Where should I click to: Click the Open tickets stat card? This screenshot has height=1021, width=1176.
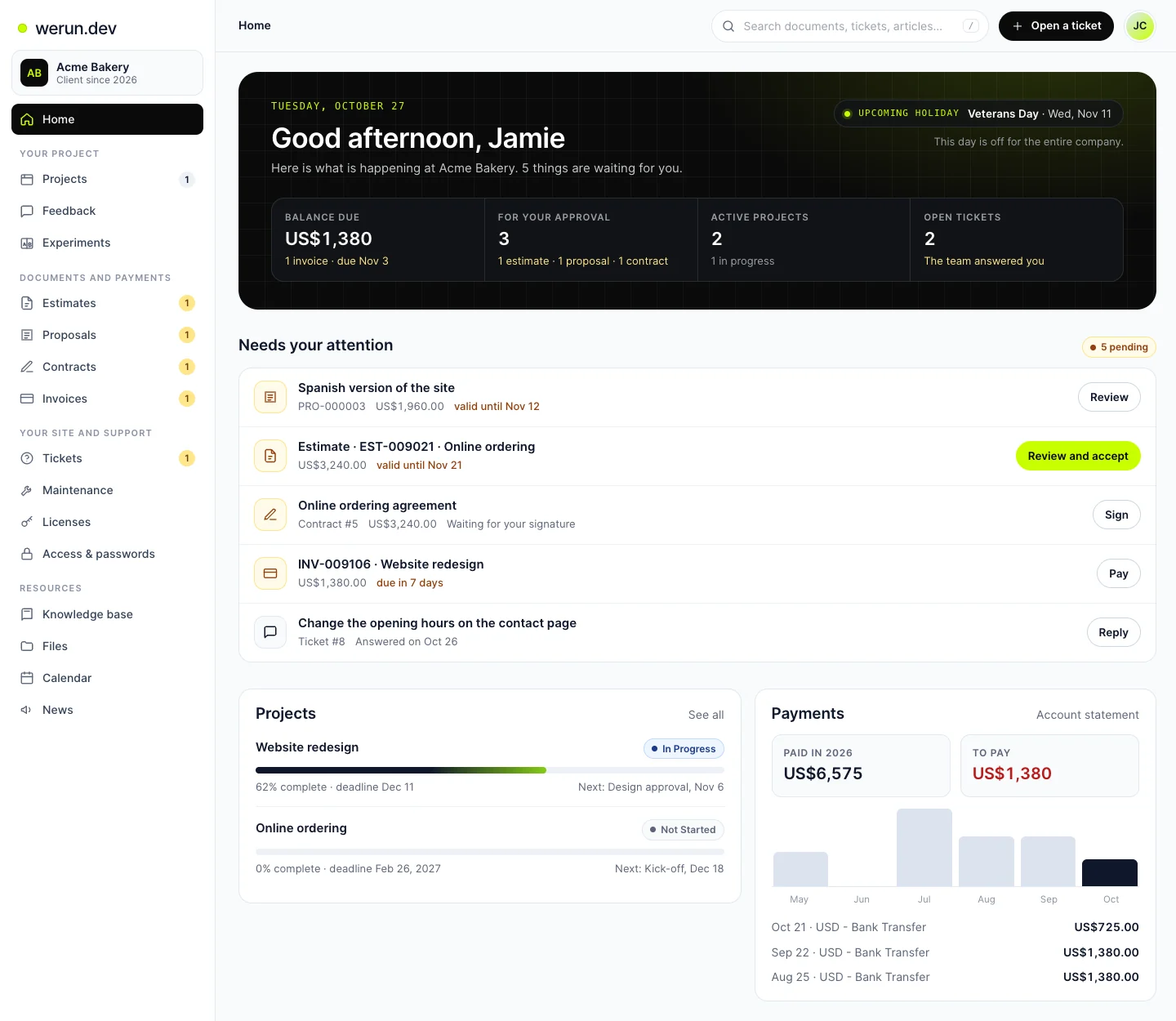tap(1017, 239)
